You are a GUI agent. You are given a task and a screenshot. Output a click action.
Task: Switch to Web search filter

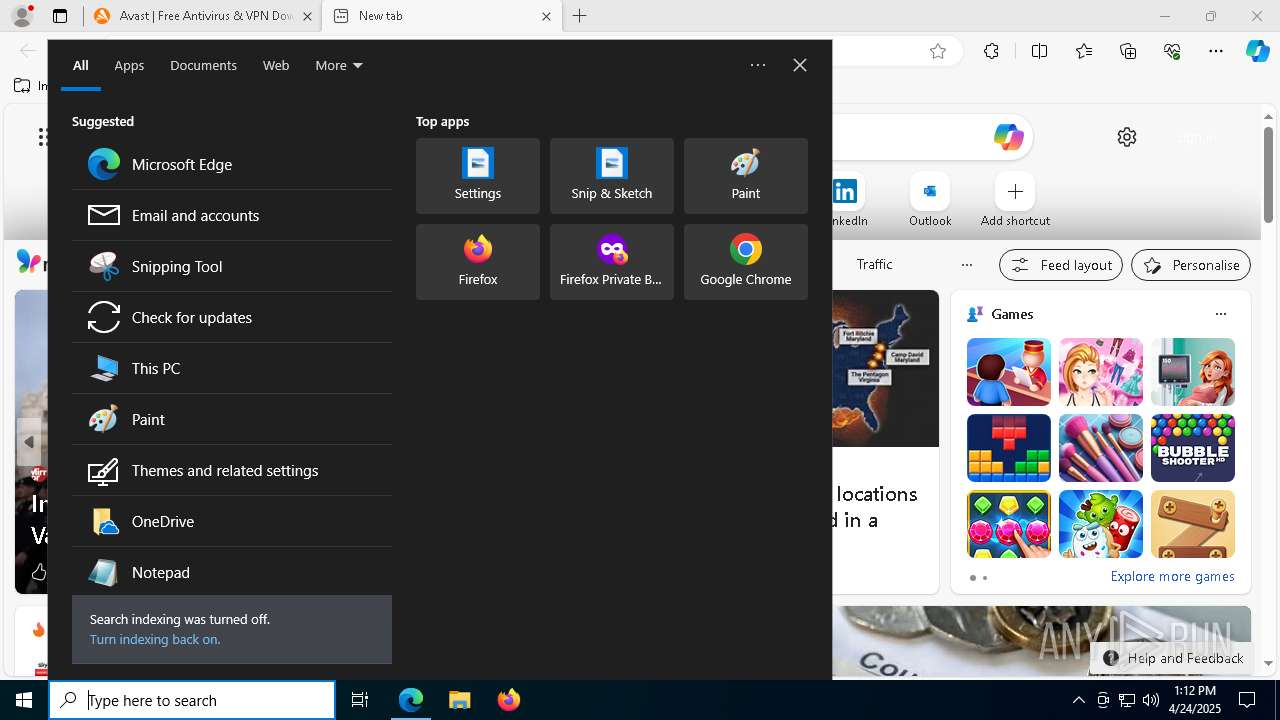coord(276,65)
